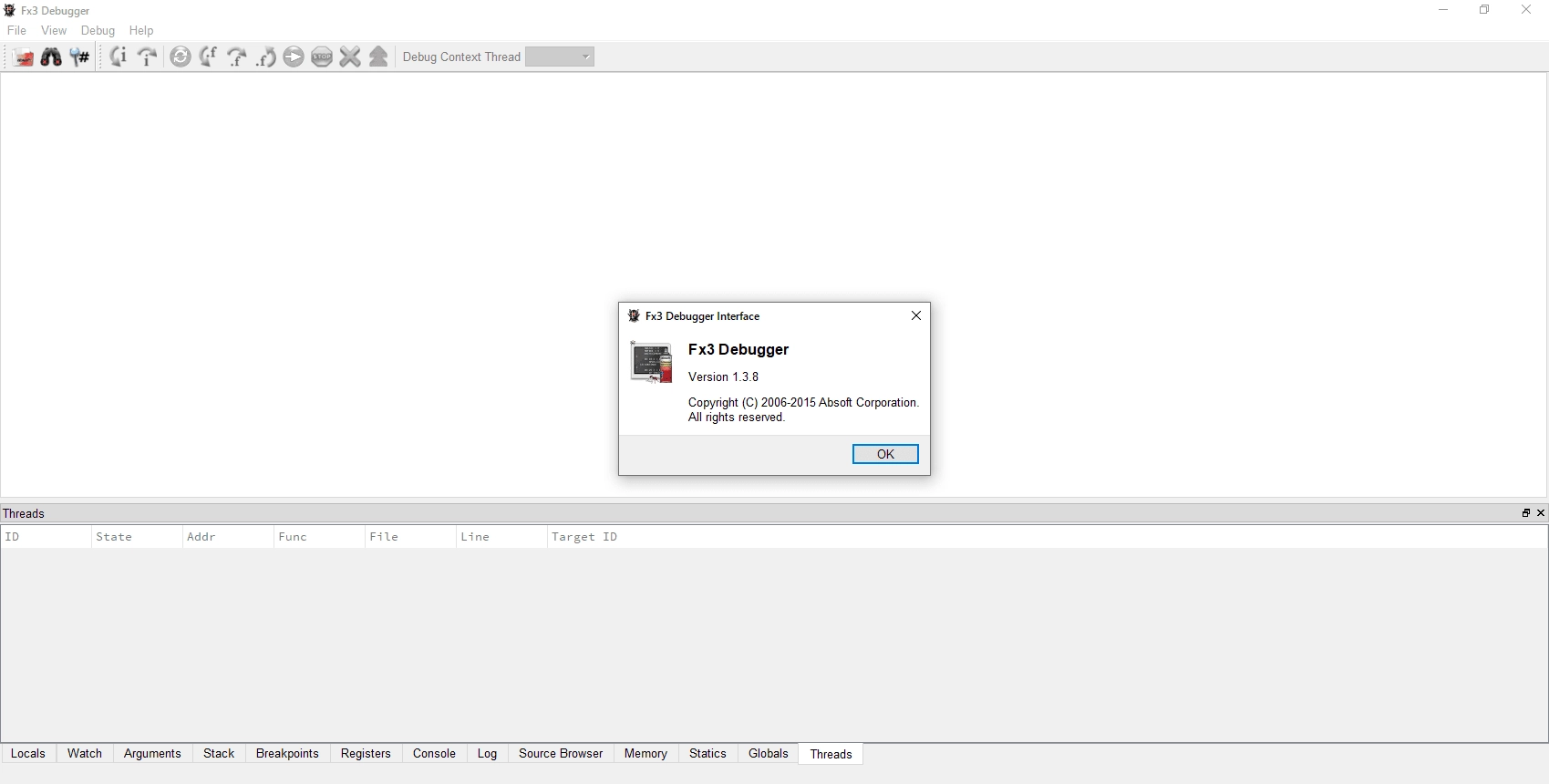Switch to the Registers tab
1549x784 pixels.
pos(366,754)
